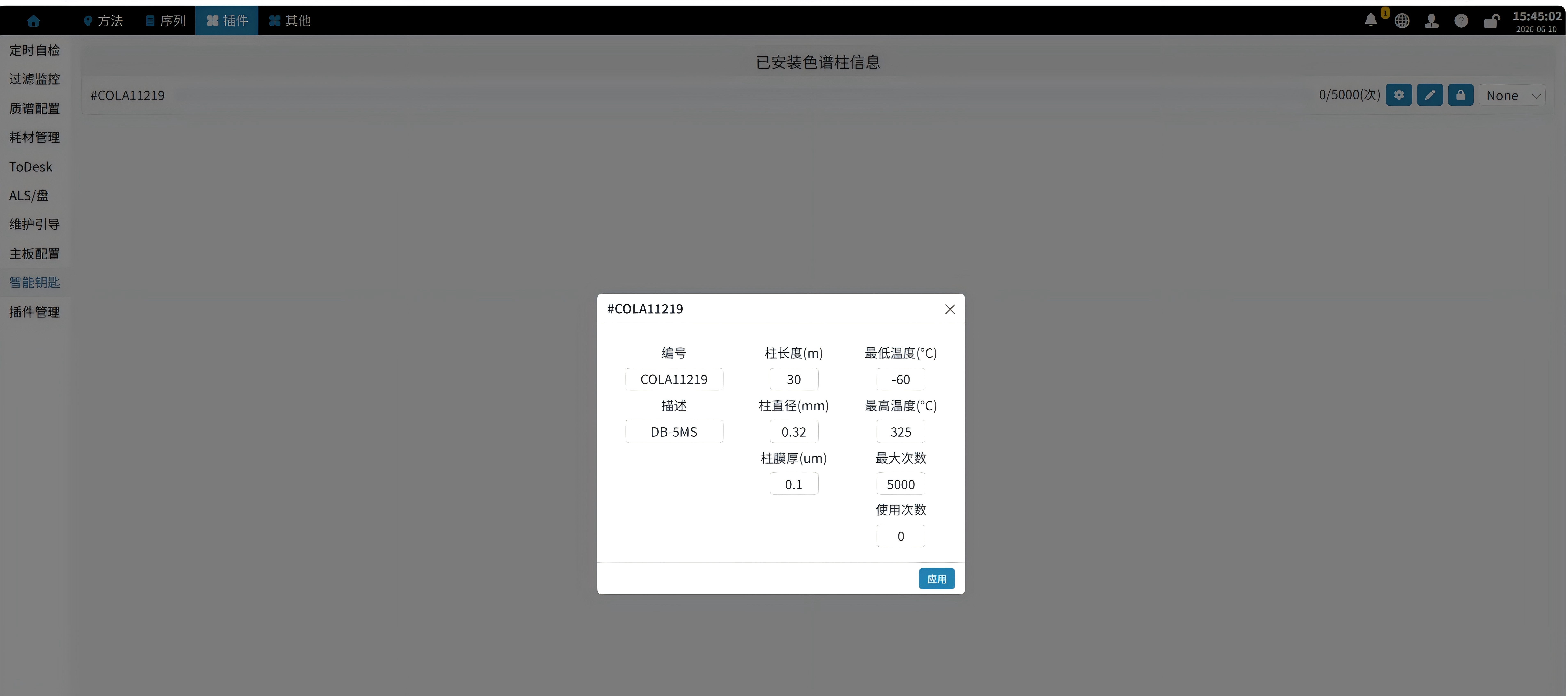
Task: Open 维护引导 in sidebar
Action: pyautogui.click(x=35, y=225)
